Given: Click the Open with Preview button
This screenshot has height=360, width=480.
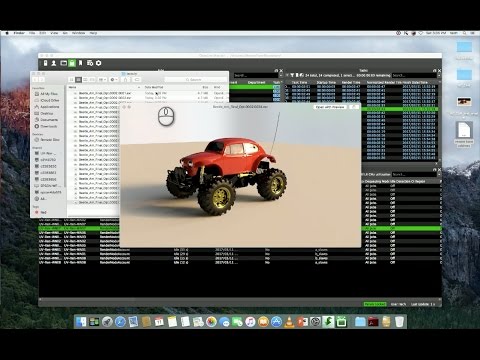Looking at the screenshot, I should point(330,107).
